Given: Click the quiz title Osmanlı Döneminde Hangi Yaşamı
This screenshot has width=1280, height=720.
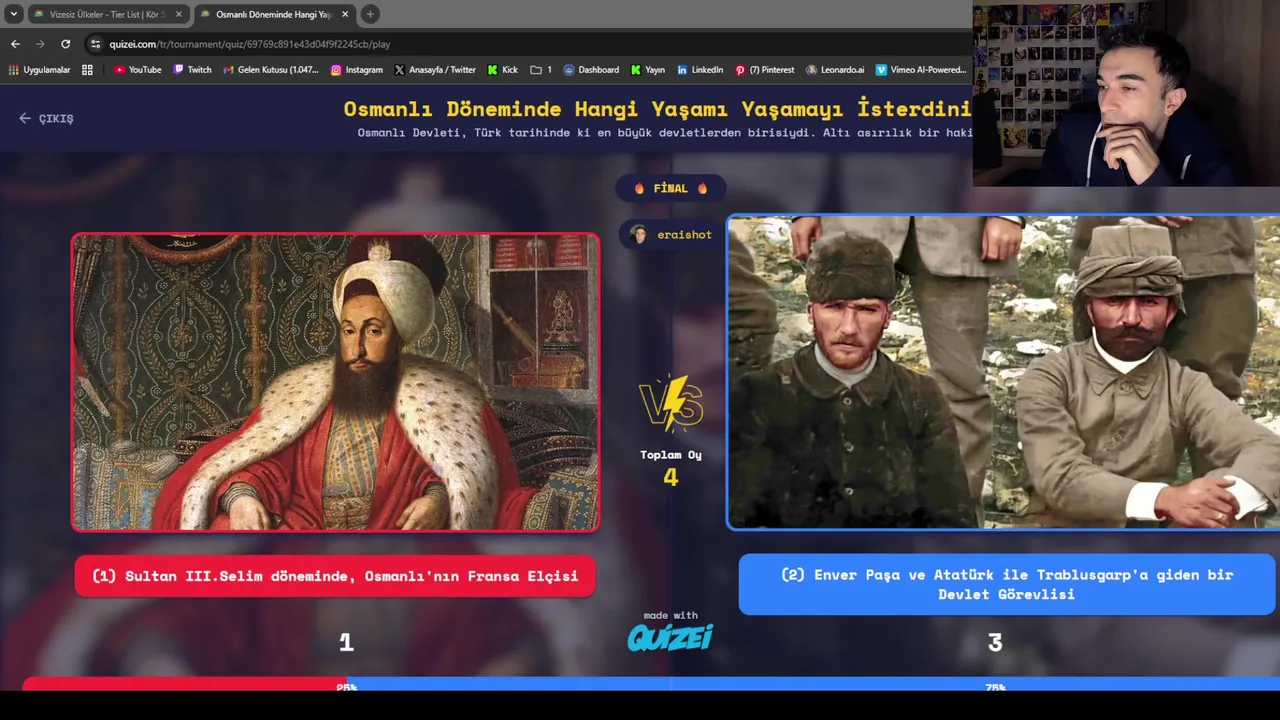Looking at the screenshot, I should point(657,109).
